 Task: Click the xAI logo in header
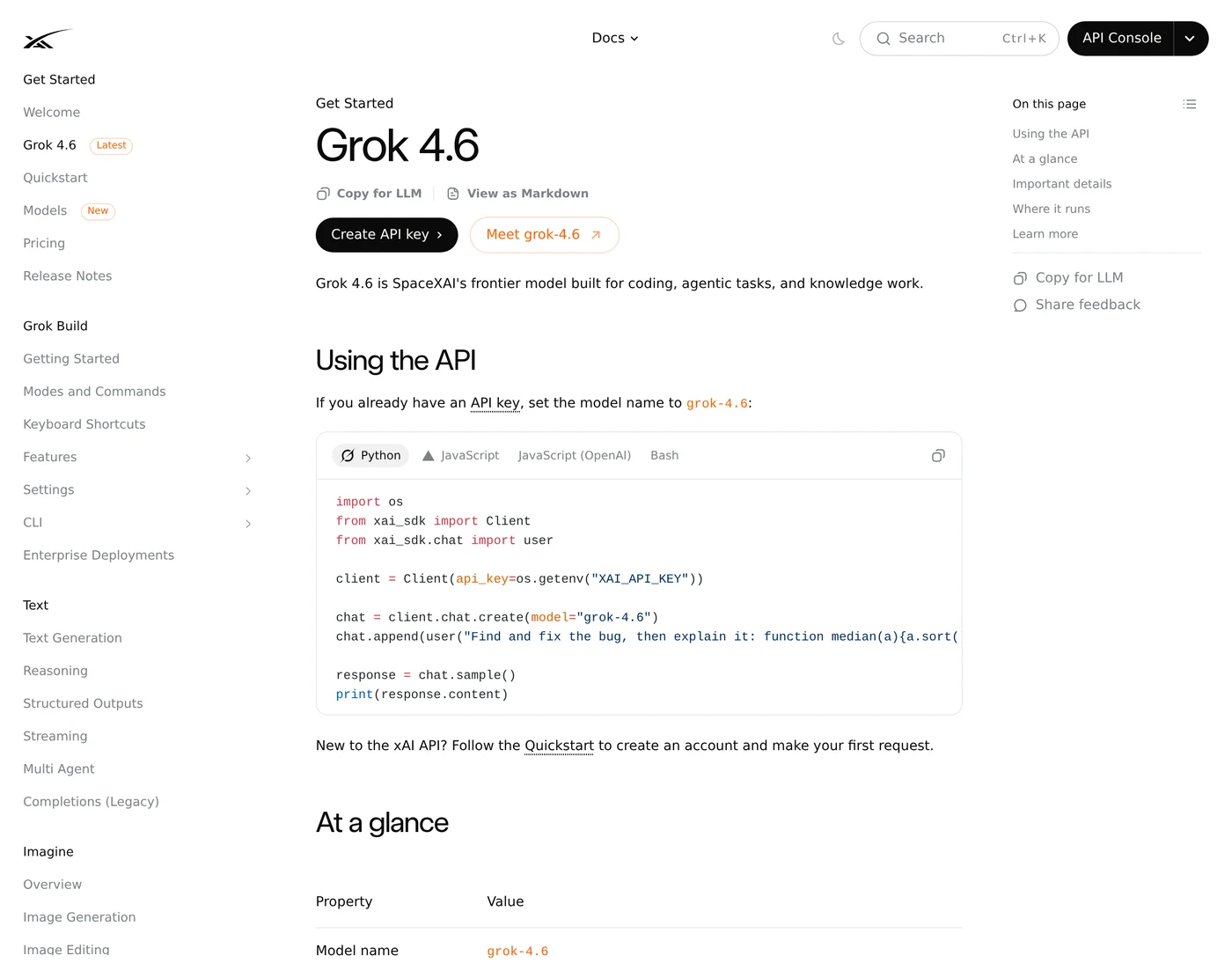point(47,39)
